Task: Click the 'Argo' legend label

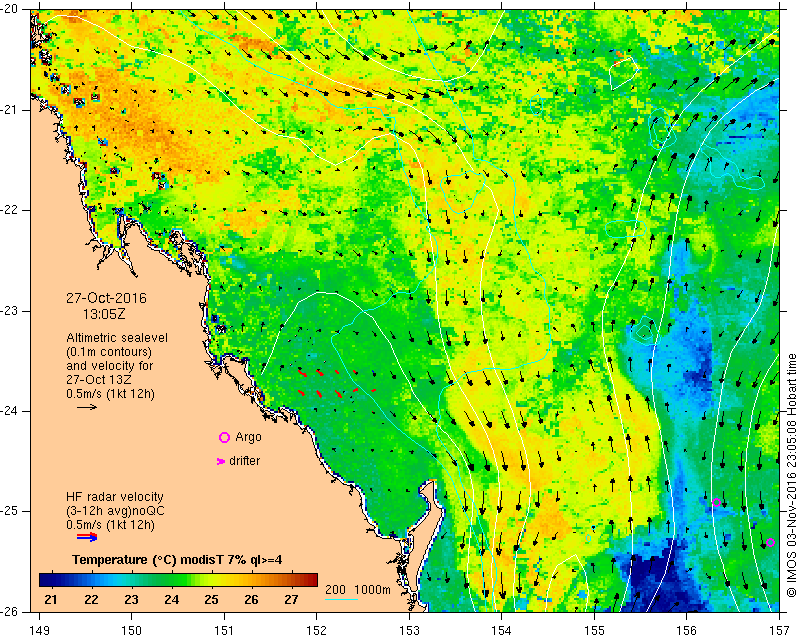Action: pos(248,437)
